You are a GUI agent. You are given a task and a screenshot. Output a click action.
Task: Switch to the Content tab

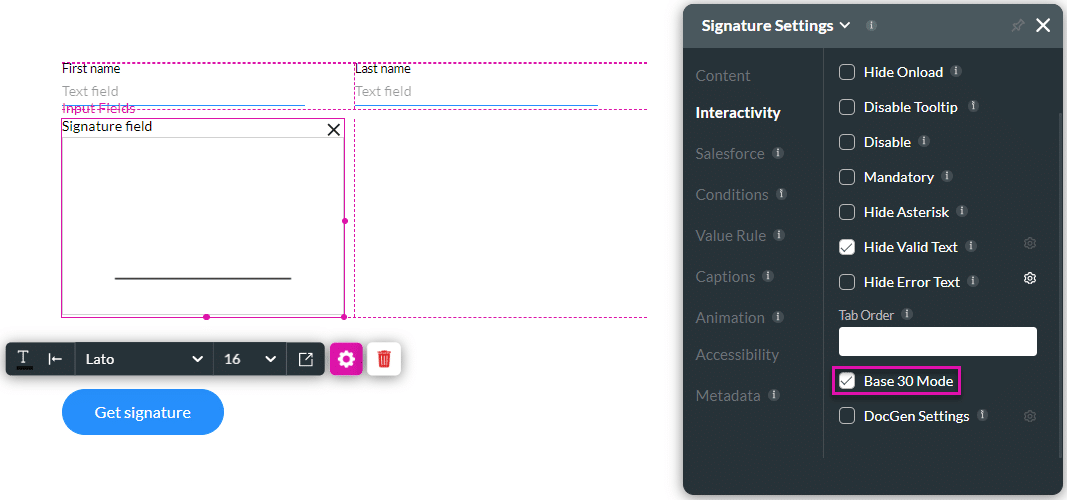point(723,76)
